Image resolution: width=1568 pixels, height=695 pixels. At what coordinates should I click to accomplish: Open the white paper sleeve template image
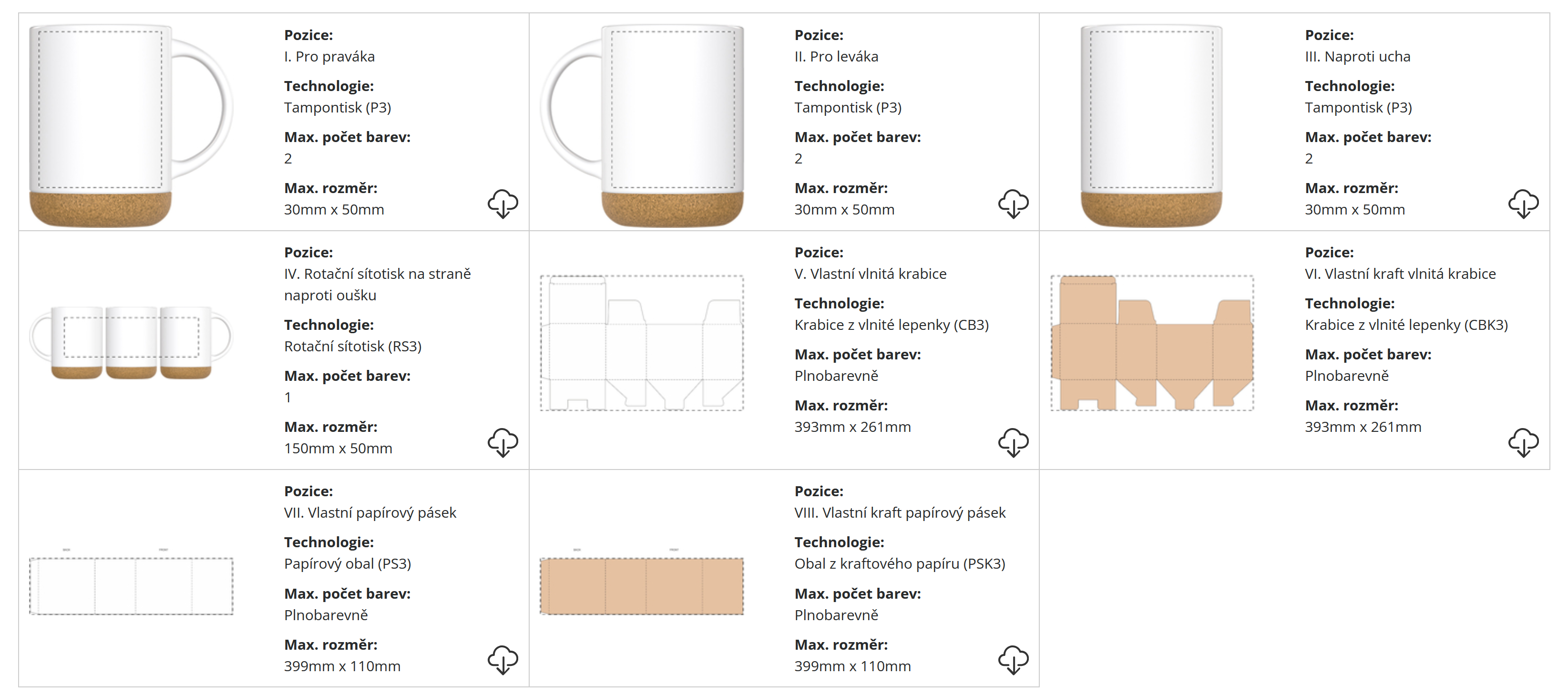(131, 585)
